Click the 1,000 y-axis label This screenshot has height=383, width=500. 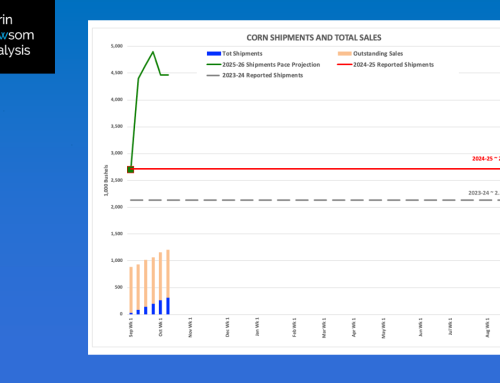(x=117, y=260)
